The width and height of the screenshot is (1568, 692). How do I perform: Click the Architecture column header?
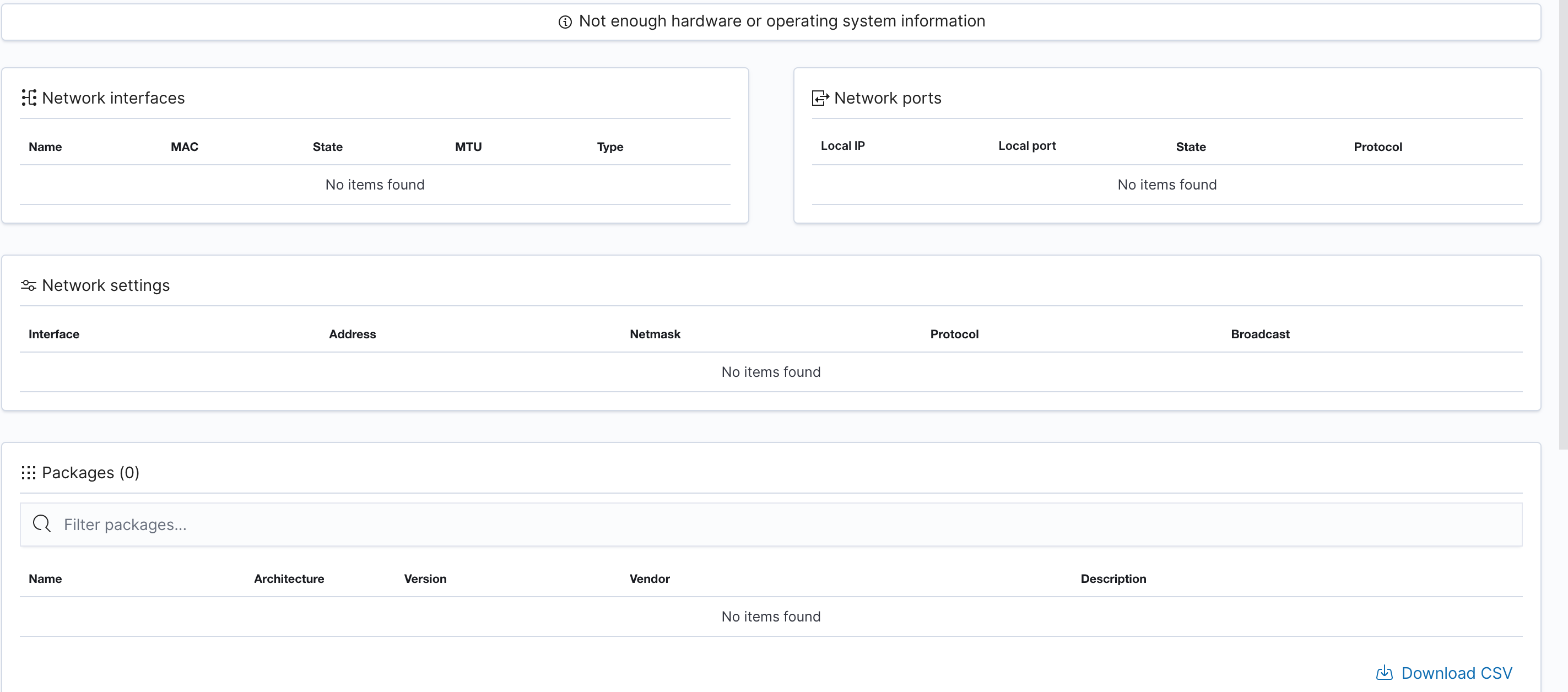tap(289, 579)
